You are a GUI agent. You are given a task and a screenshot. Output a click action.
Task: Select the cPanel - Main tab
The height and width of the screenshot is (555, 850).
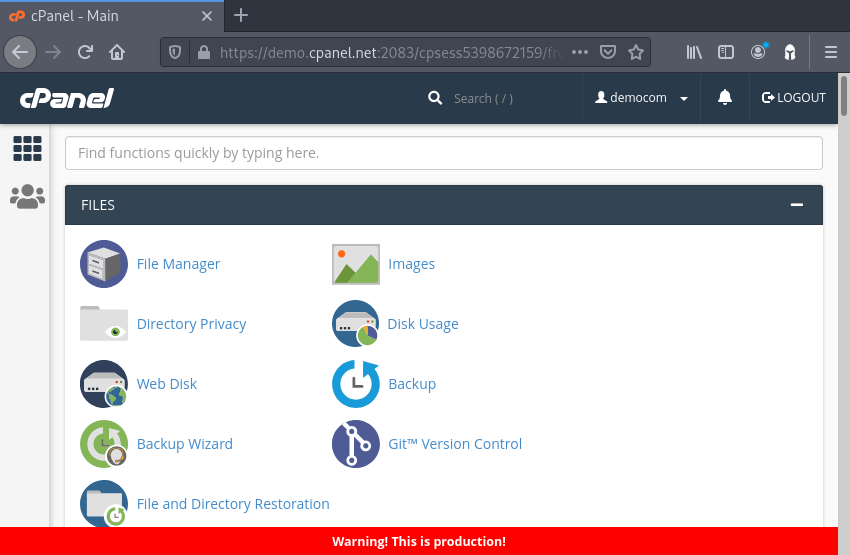[112, 16]
